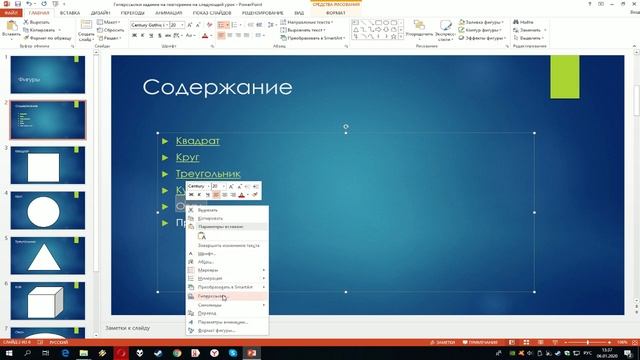
Task: Click the mini toolbar format painter icon
Action: (255, 195)
